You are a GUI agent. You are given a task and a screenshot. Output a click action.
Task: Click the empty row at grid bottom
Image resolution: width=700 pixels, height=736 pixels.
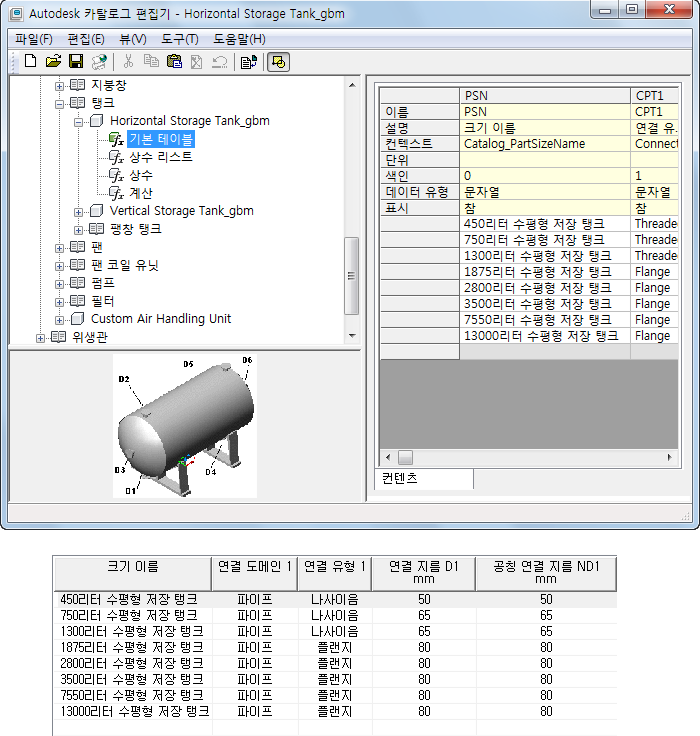[x=529, y=352]
